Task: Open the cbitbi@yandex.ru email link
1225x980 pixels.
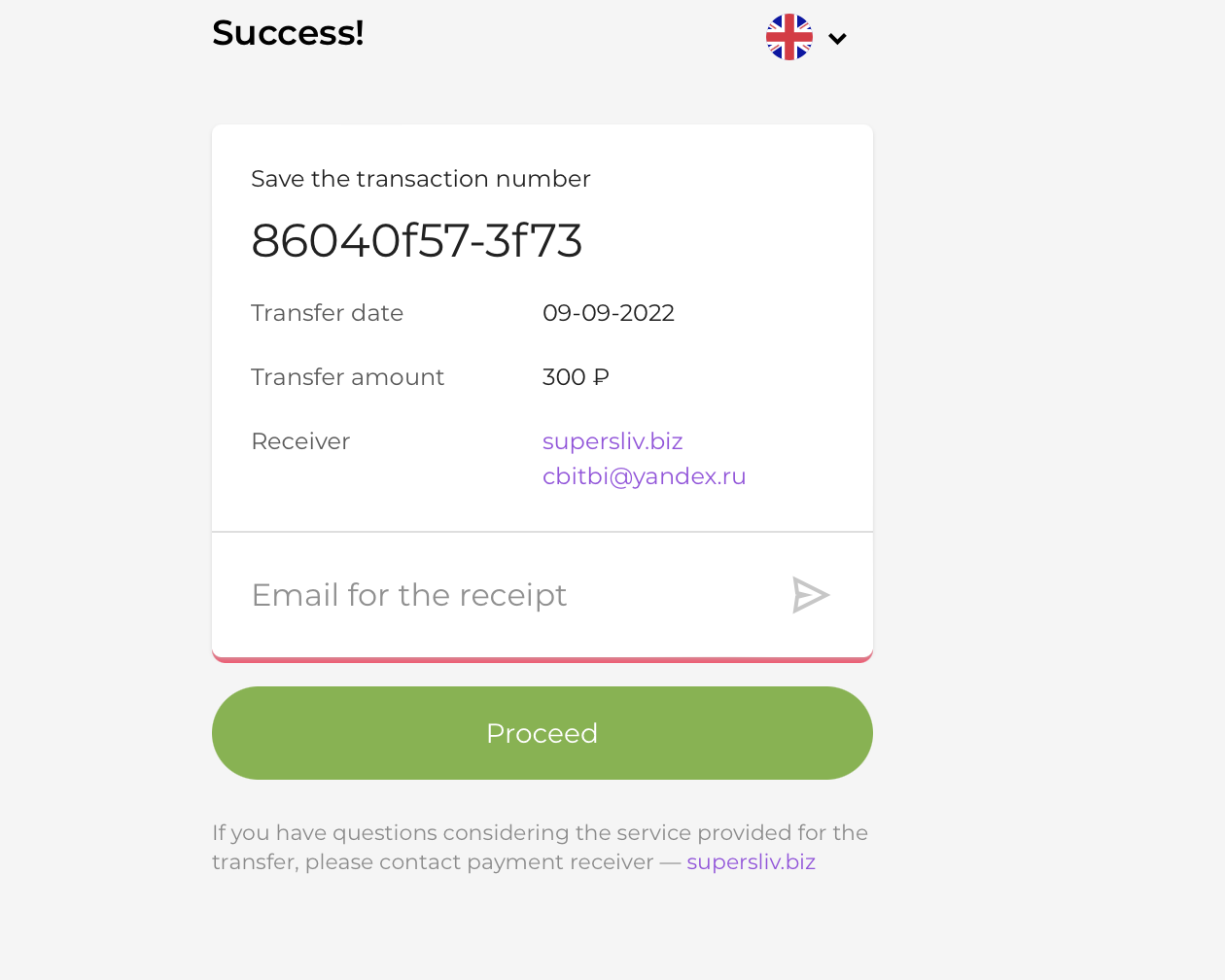Action: click(645, 476)
